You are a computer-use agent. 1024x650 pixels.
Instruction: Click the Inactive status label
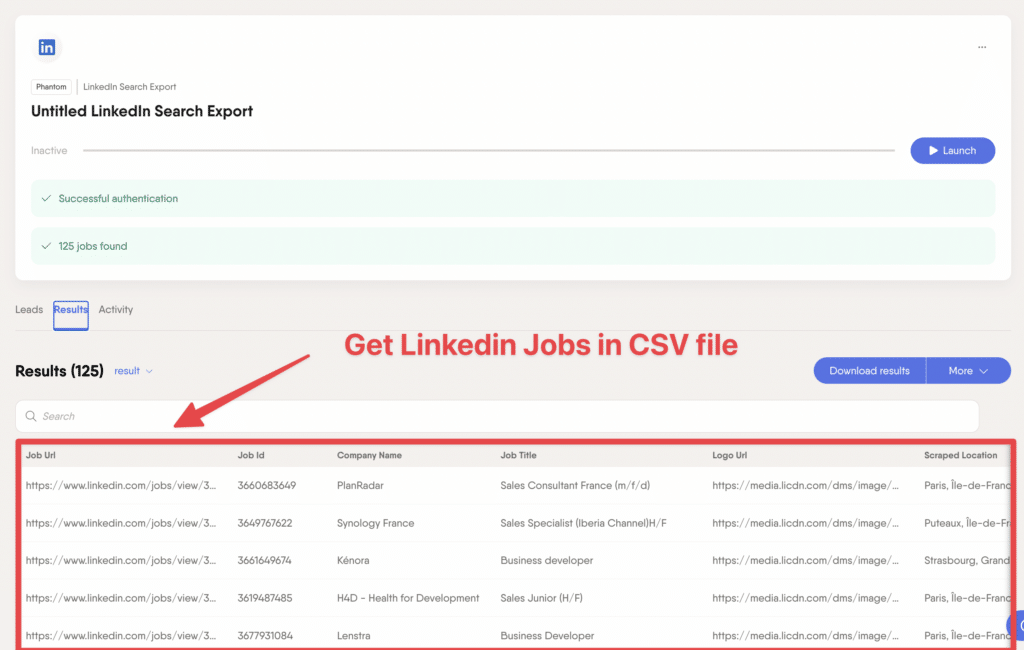(x=49, y=151)
